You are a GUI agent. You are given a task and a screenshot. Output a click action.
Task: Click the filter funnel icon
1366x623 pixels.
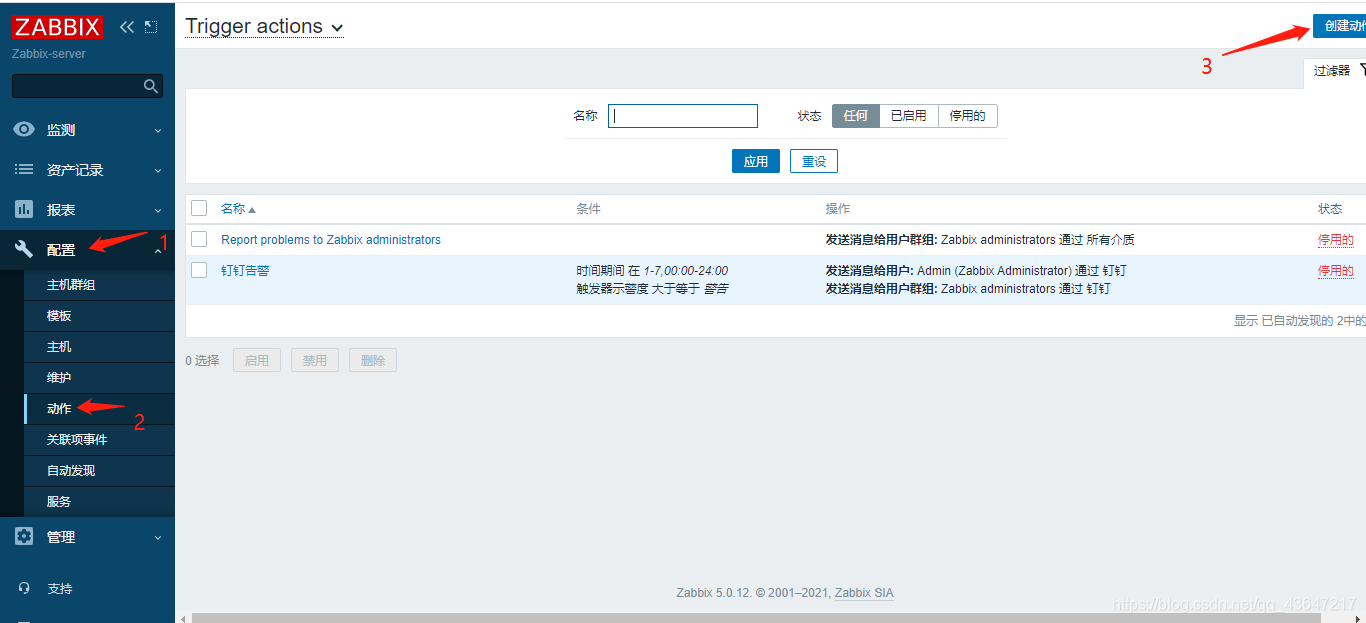1362,70
